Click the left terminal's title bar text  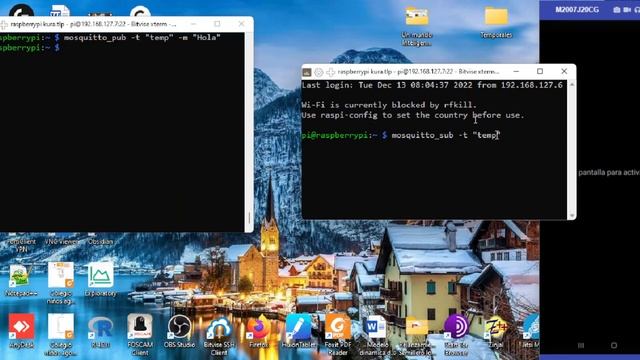click(93, 24)
